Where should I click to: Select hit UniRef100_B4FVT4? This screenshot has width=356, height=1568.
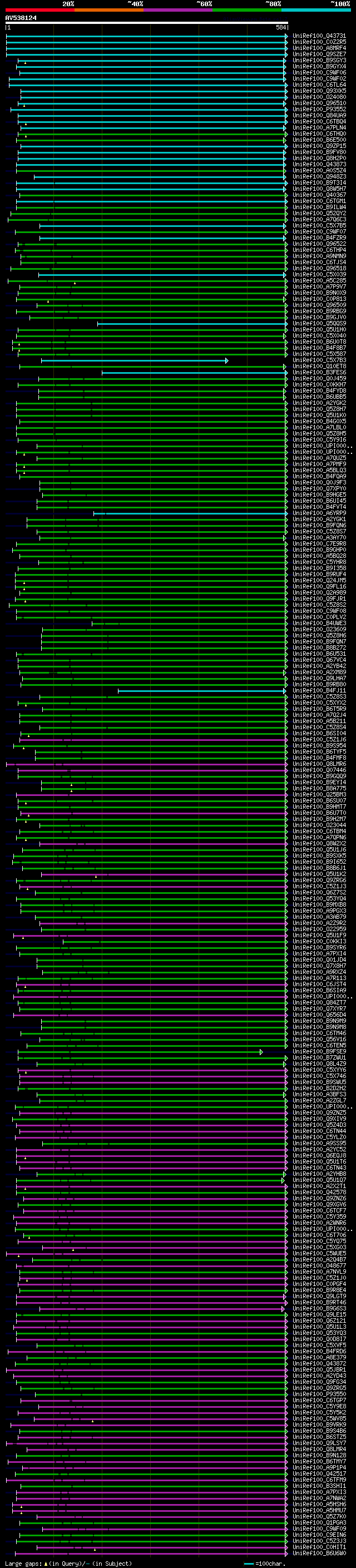tap(319, 507)
